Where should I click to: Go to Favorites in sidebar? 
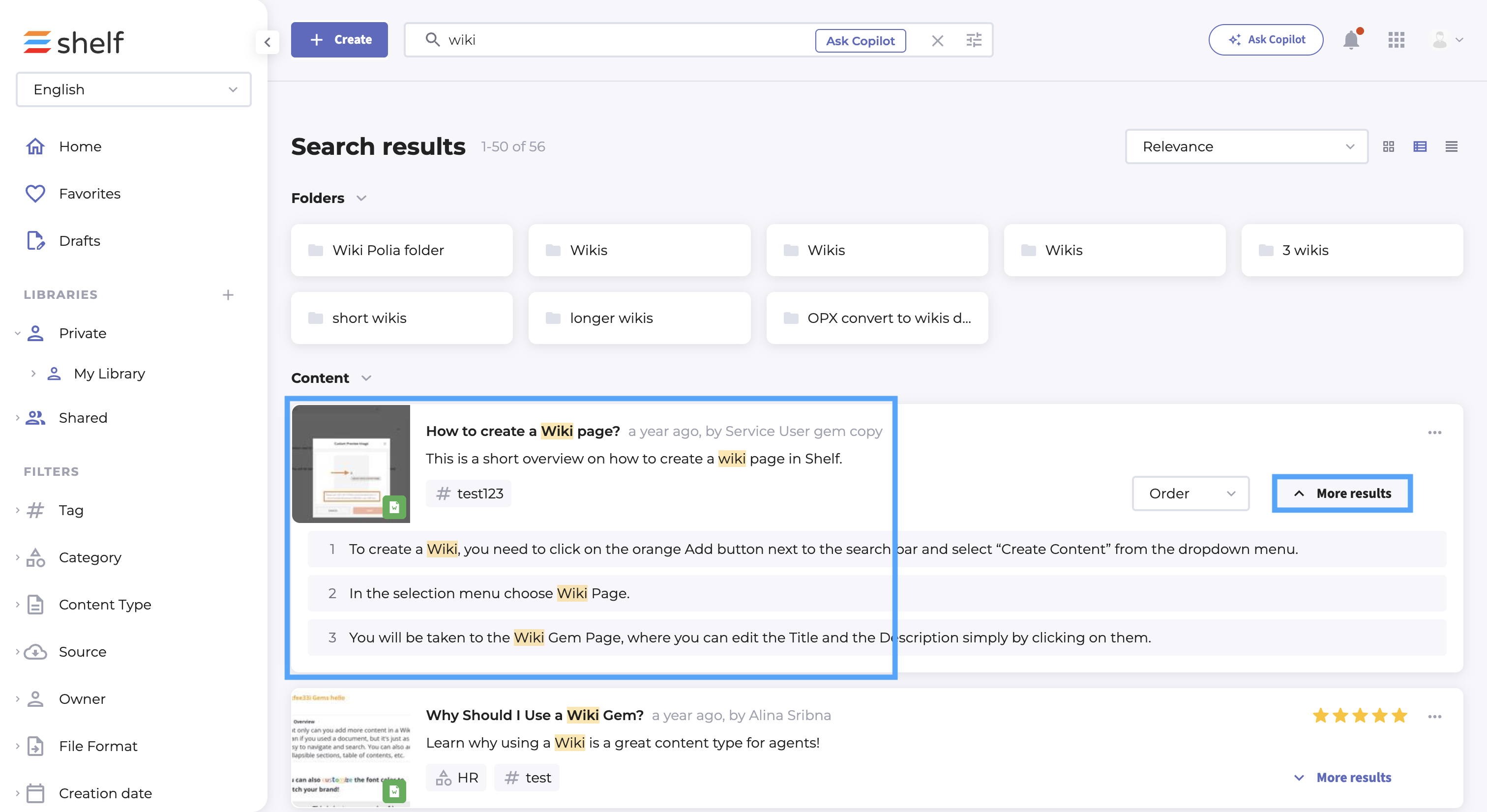click(x=89, y=193)
